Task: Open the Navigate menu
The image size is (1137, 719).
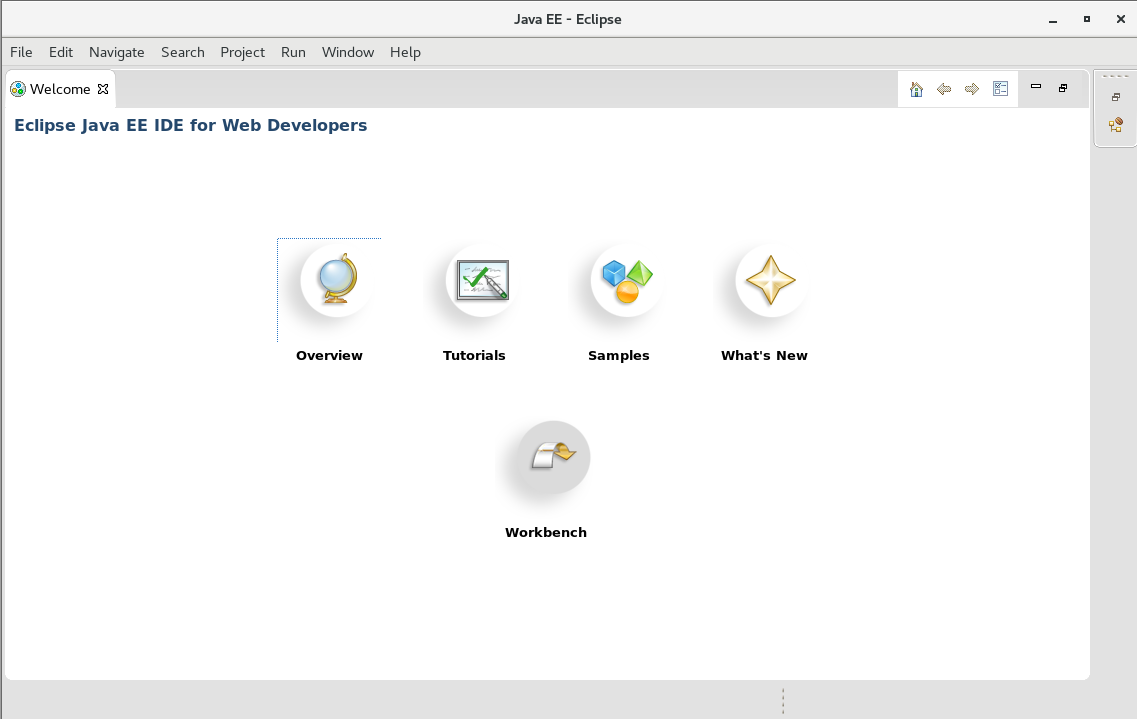Action: (x=117, y=52)
